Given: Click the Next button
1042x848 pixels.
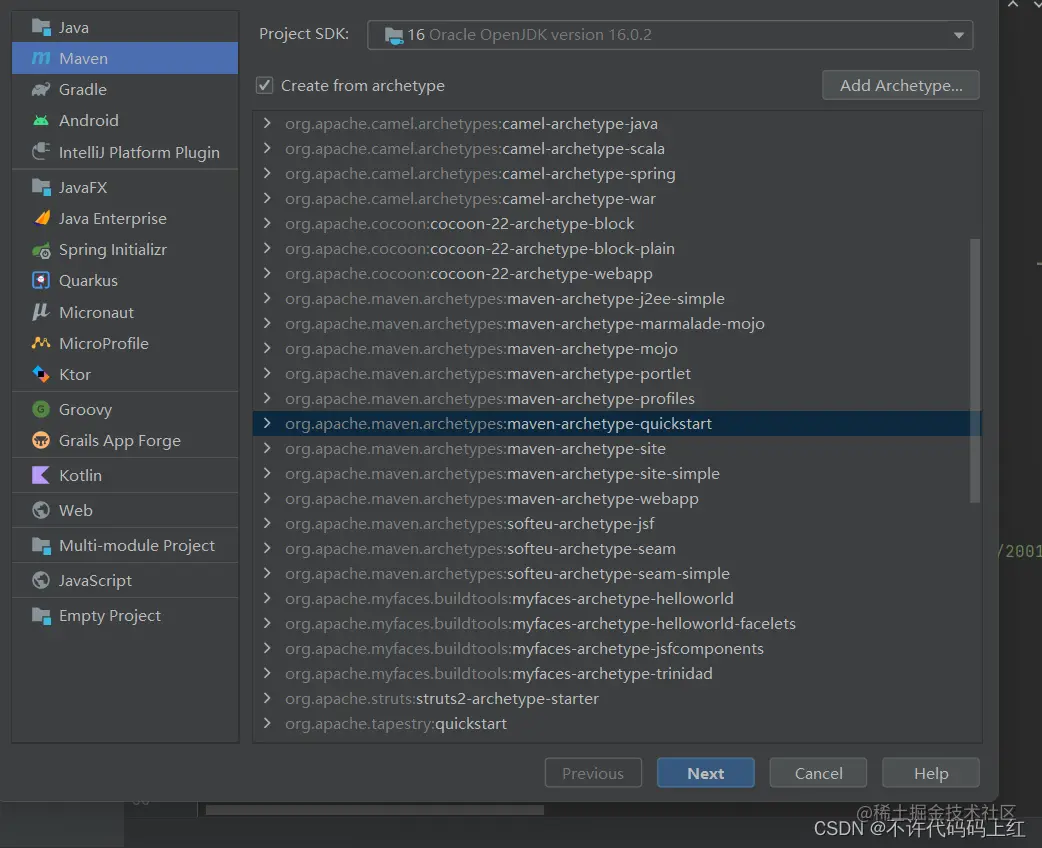Looking at the screenshot, I should pyautogui.click(x=705, y=773).
